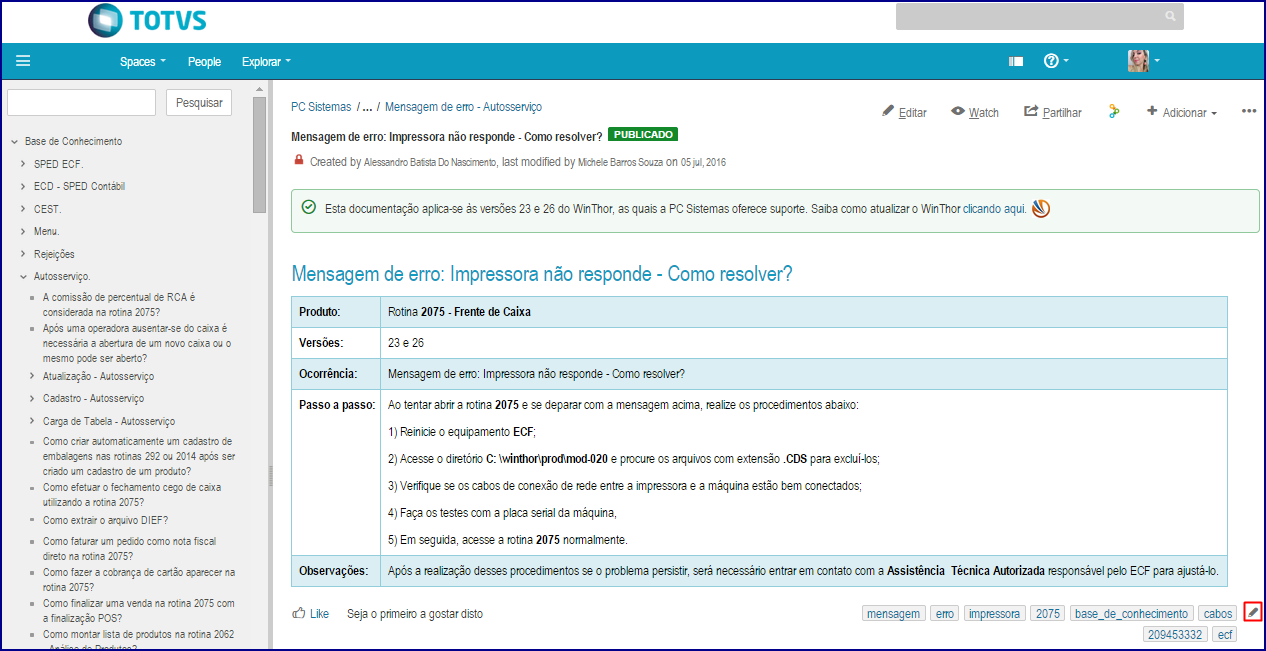Click the 'mensagem' label tag

(894, 614)
